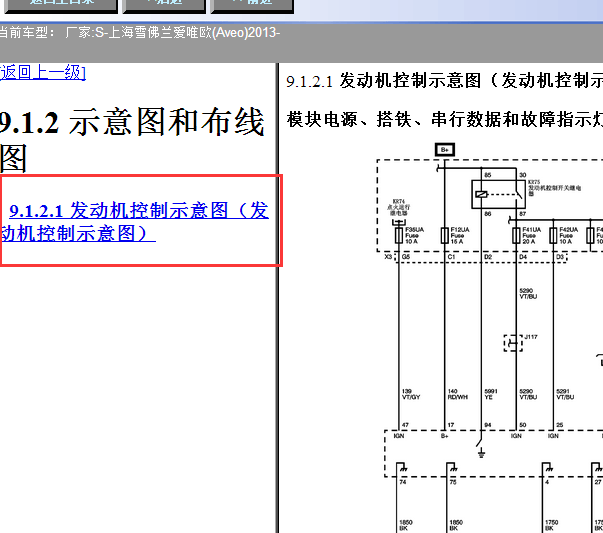Click relay terminal number 30
The height and width of the screenshot is (533, 603).
(523, 175)
